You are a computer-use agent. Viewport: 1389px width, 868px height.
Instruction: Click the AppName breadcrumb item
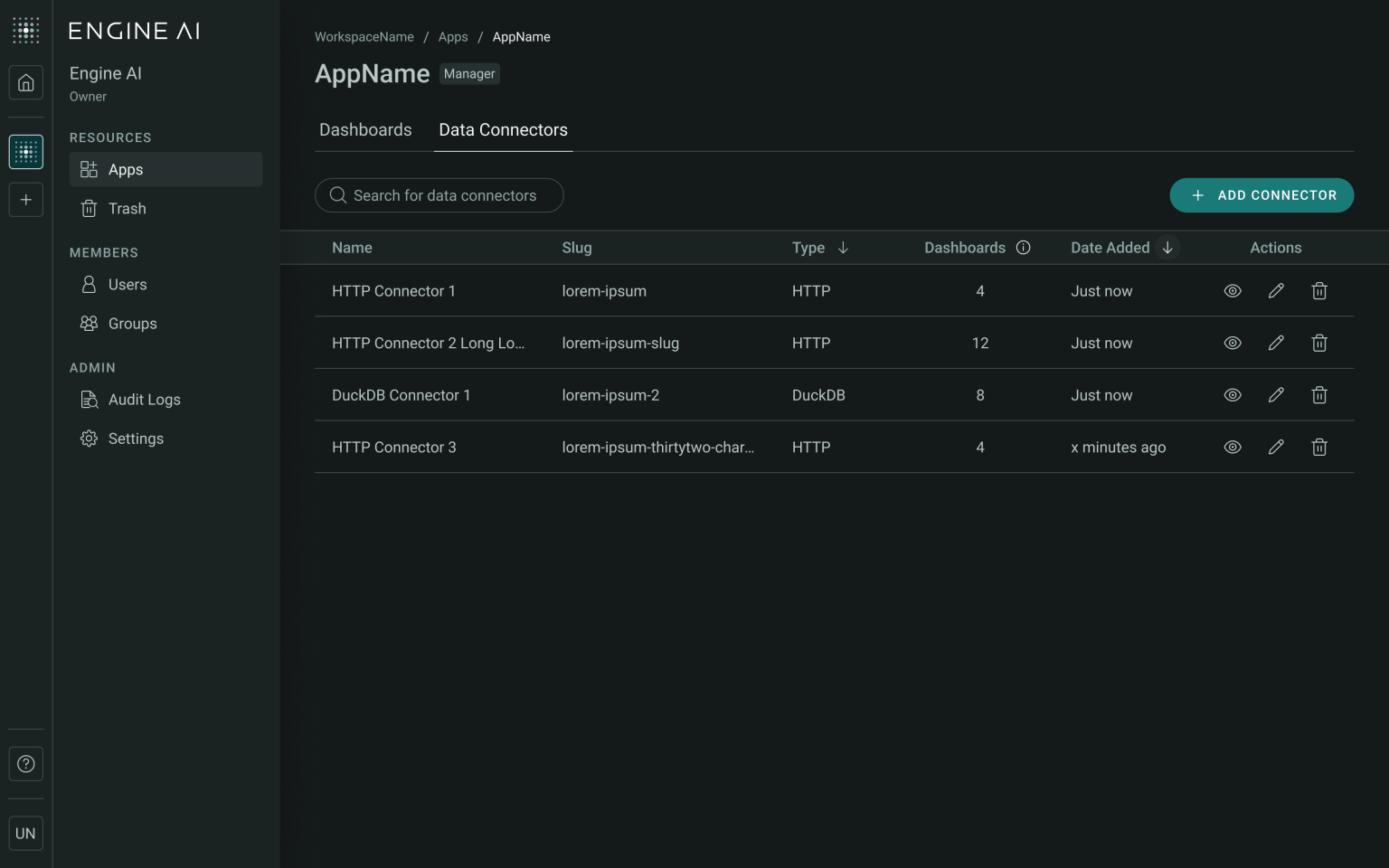(x=522, y=37)
